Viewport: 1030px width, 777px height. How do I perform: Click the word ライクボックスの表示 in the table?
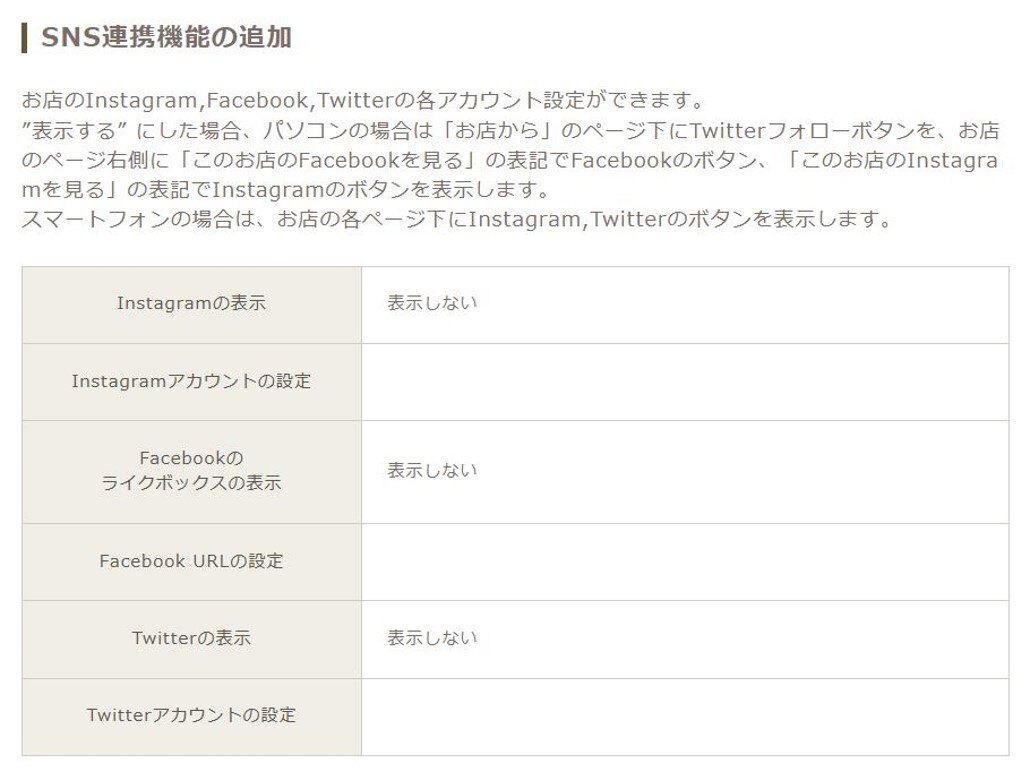191,483
